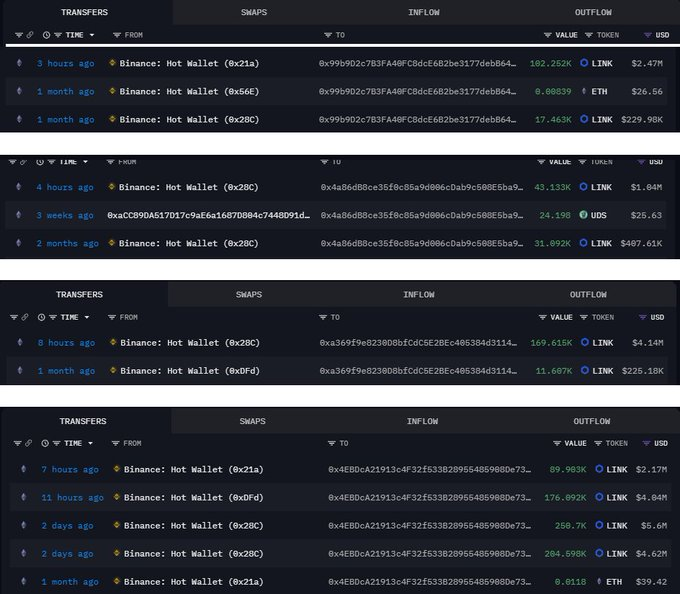680x594 pixels.
Task: Open the sender address starting with 0xaCC89DA517
Action: coord(208,215)
